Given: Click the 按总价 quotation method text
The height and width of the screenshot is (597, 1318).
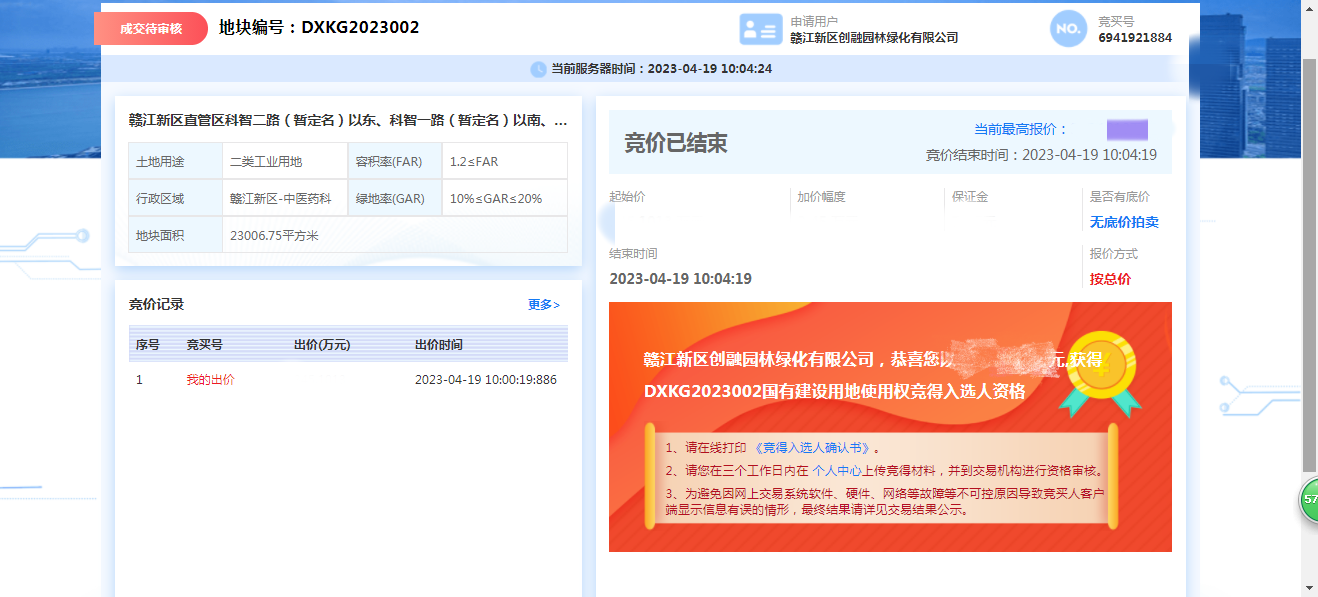Looking at the screenshot, I should [1110, 279].
